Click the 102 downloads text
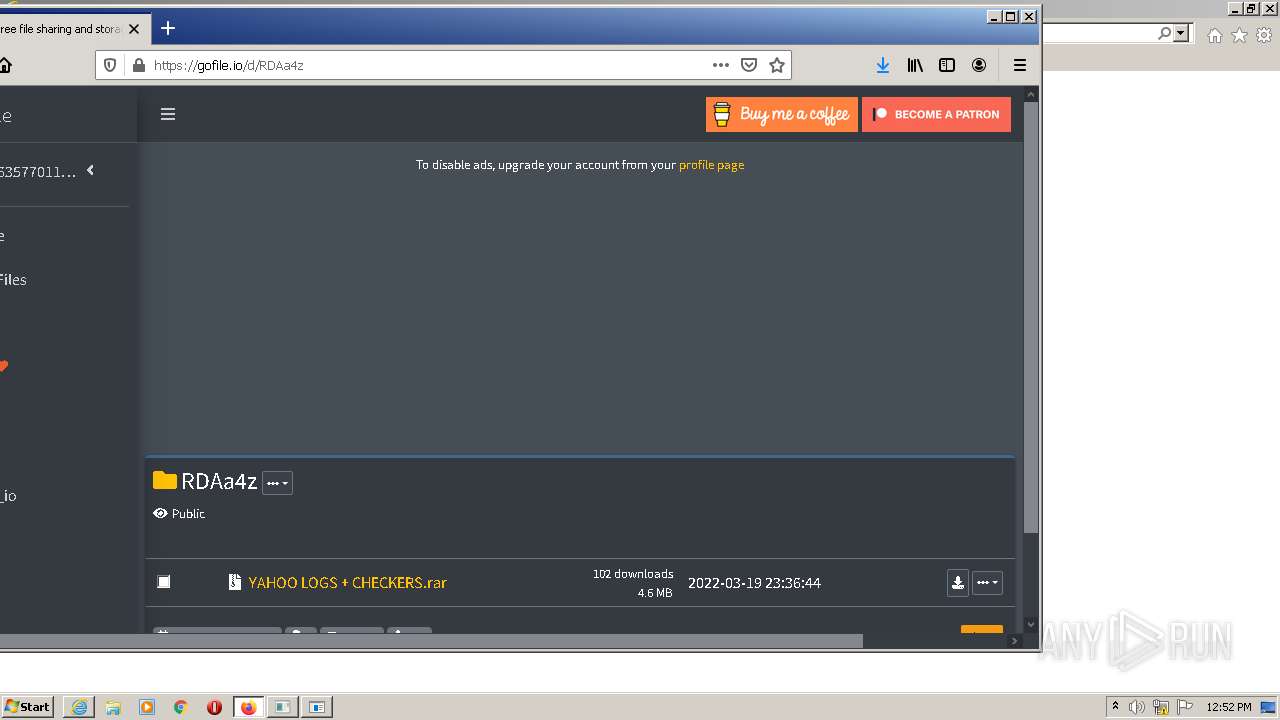Viewport: 1280px width, 720px height. [x=633, y=574]
